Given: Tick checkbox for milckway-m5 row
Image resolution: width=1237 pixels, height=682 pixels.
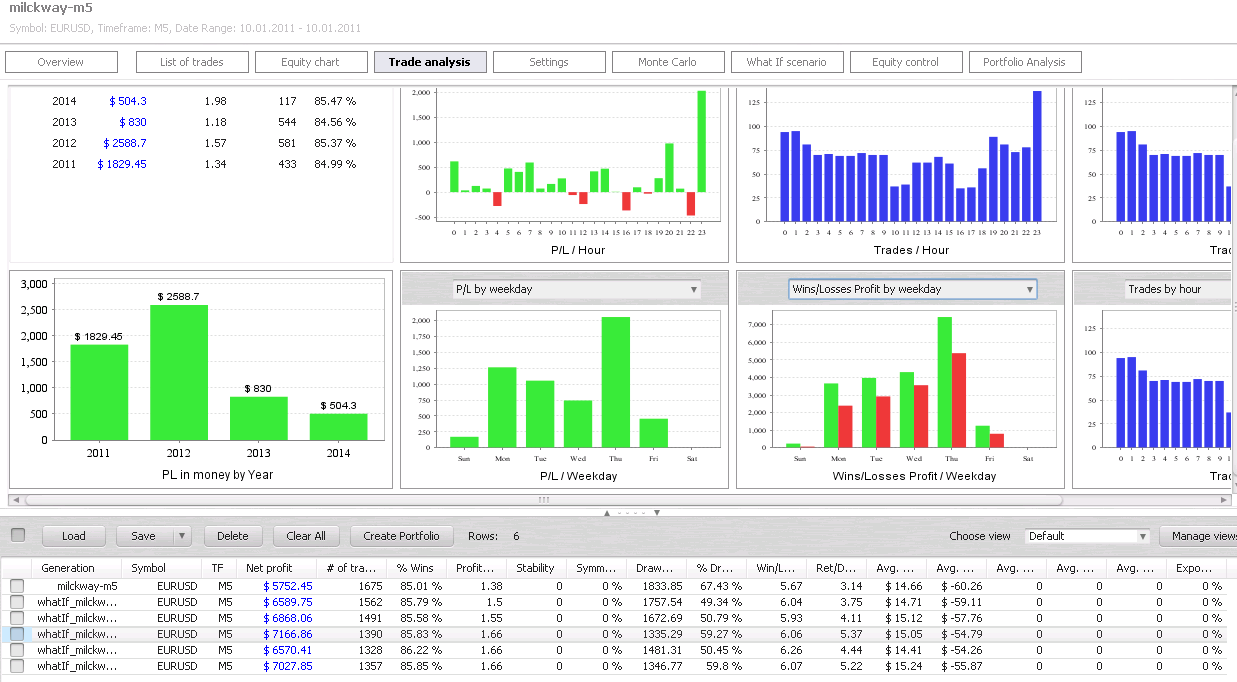Looking at the screenshot, I should click(17, 586).
